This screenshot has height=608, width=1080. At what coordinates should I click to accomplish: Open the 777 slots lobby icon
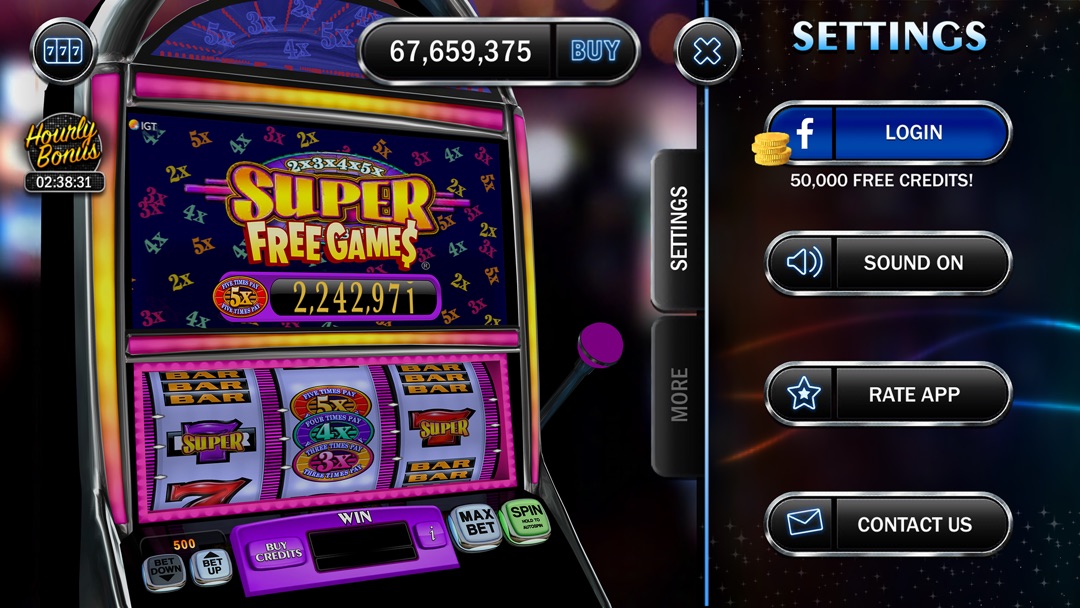tap(63, 51)
